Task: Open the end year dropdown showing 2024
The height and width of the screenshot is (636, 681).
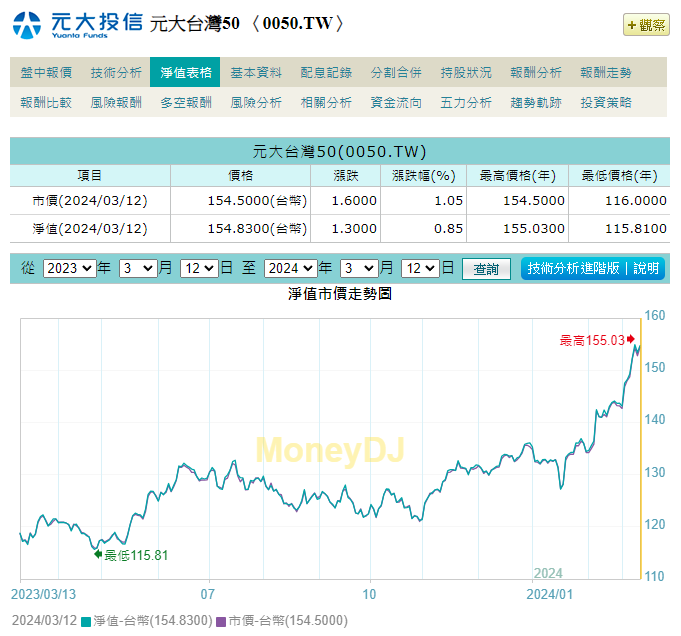Action: coord(289,268)
